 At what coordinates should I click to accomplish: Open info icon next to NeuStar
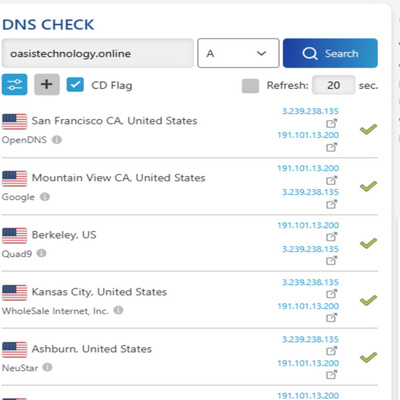[48, 367]
